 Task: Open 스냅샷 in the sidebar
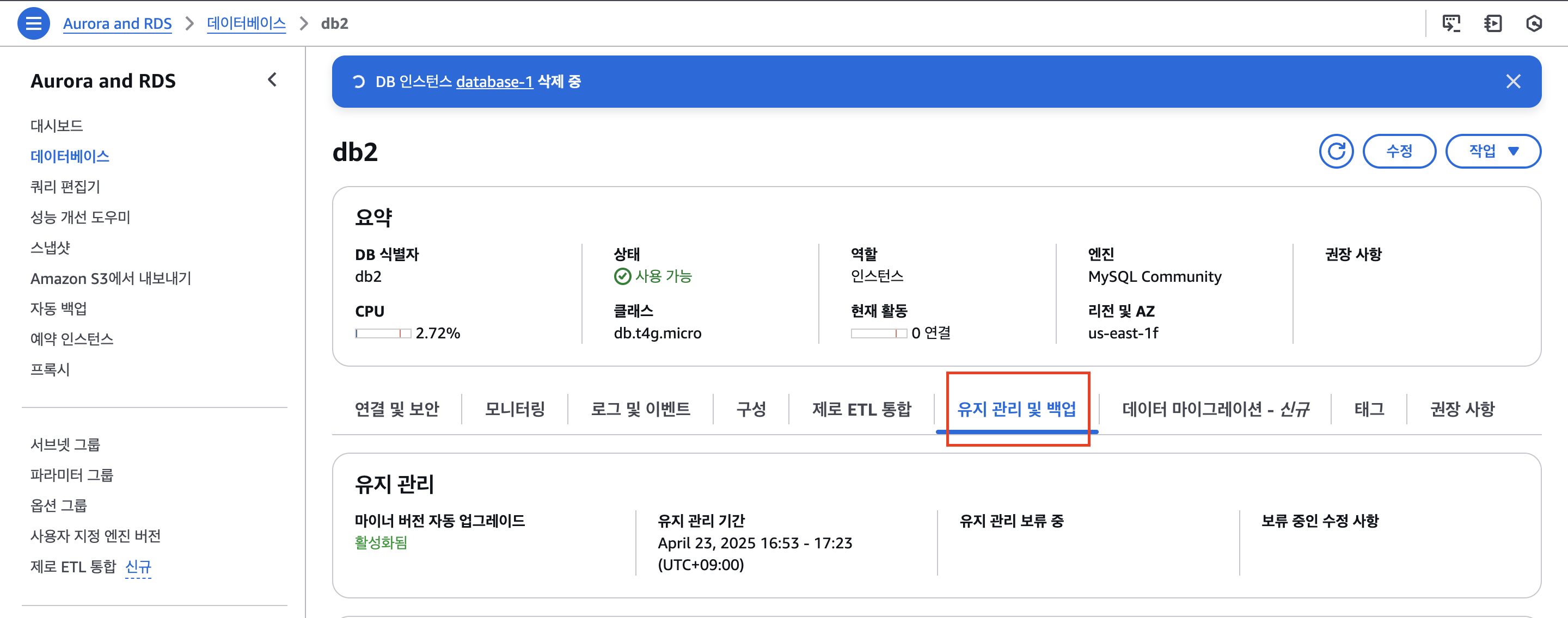click(51, 248)
